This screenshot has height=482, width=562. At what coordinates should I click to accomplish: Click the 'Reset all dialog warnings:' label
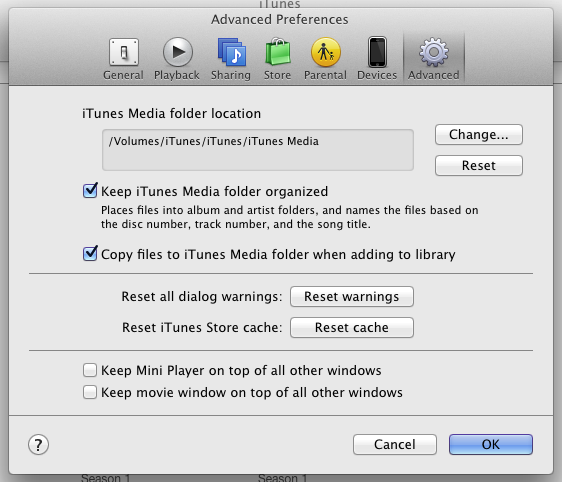pyautogui.click(x=202, y=297)
